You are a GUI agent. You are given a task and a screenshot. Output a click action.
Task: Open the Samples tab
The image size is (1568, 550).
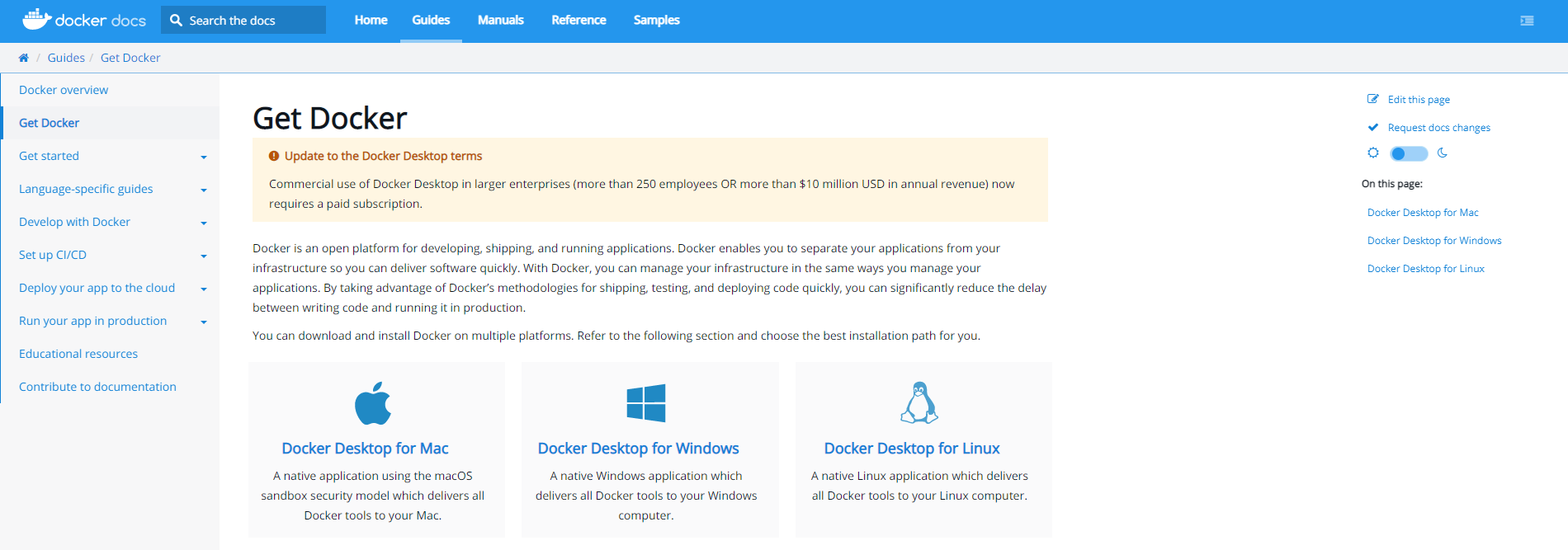(656, 20)
